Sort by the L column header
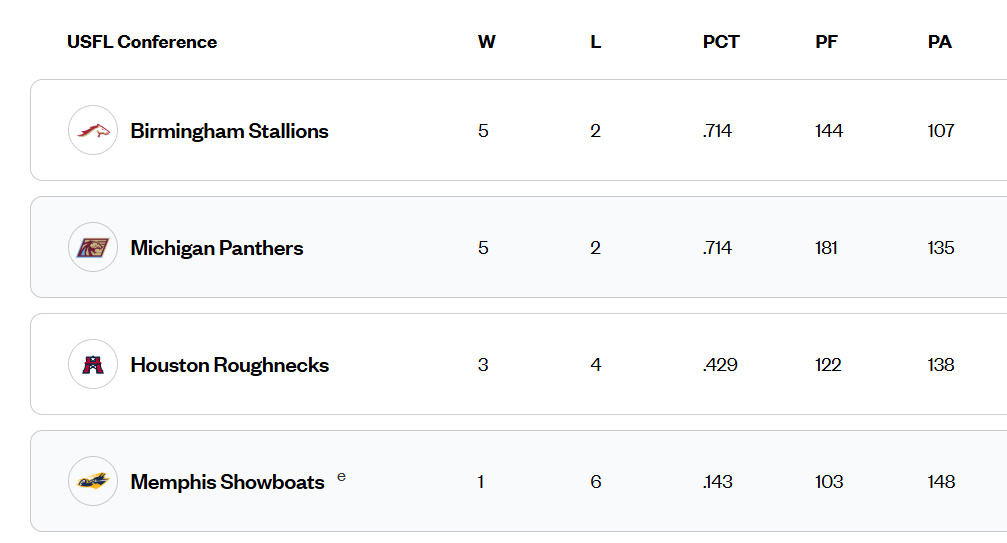 coord(596,42)
